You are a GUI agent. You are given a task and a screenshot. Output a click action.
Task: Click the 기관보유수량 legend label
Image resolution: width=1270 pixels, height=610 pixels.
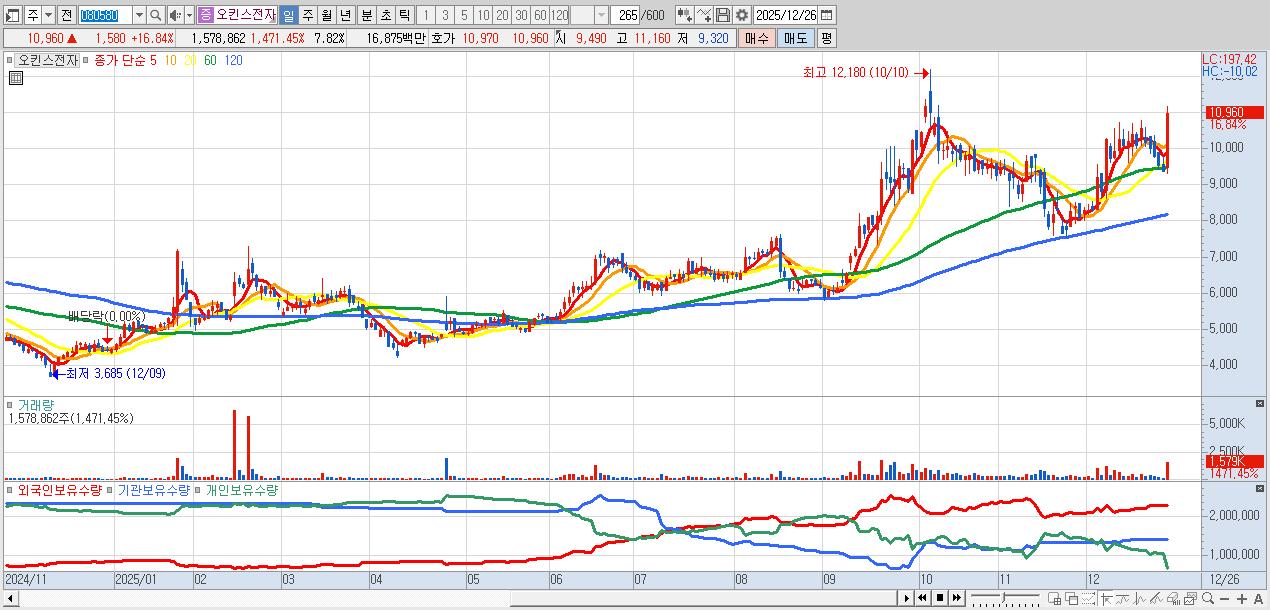click(x=153, y=491)
